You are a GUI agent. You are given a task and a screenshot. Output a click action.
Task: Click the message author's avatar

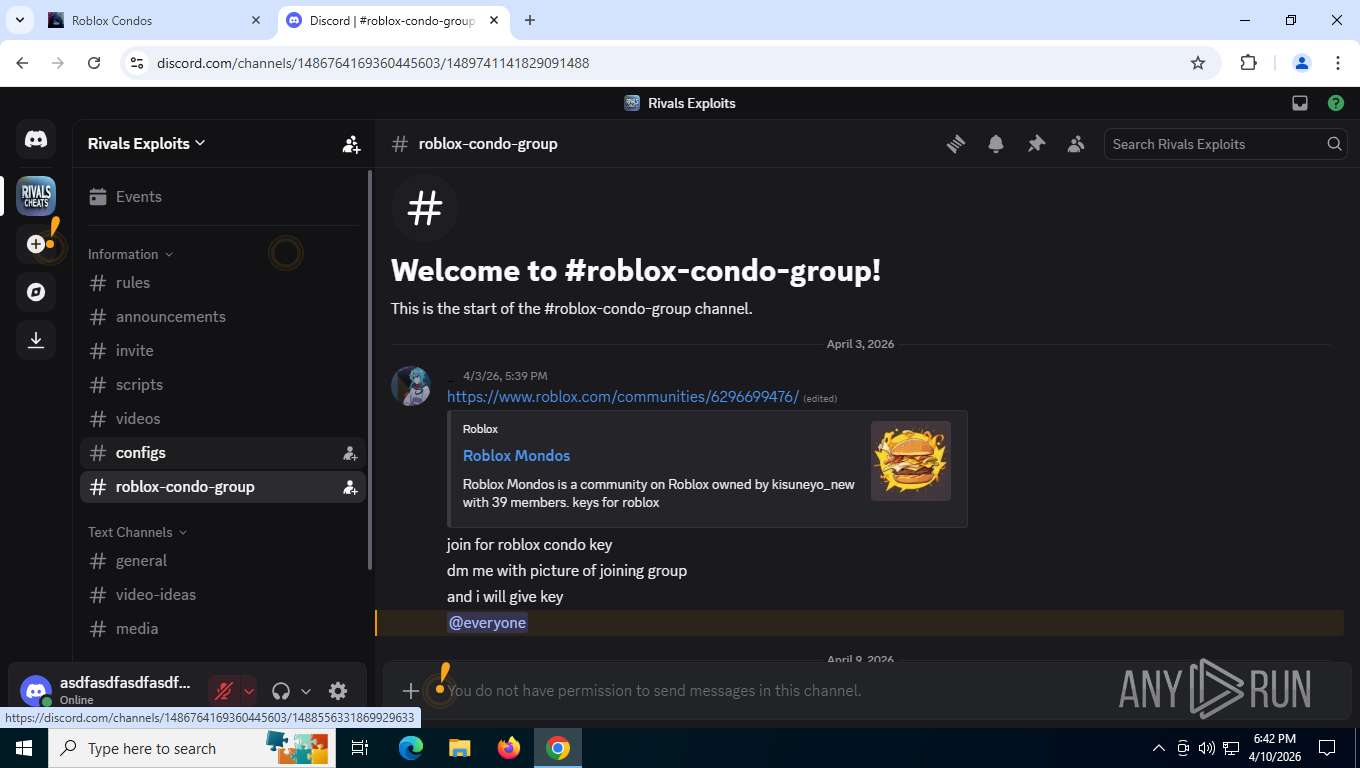411,386
